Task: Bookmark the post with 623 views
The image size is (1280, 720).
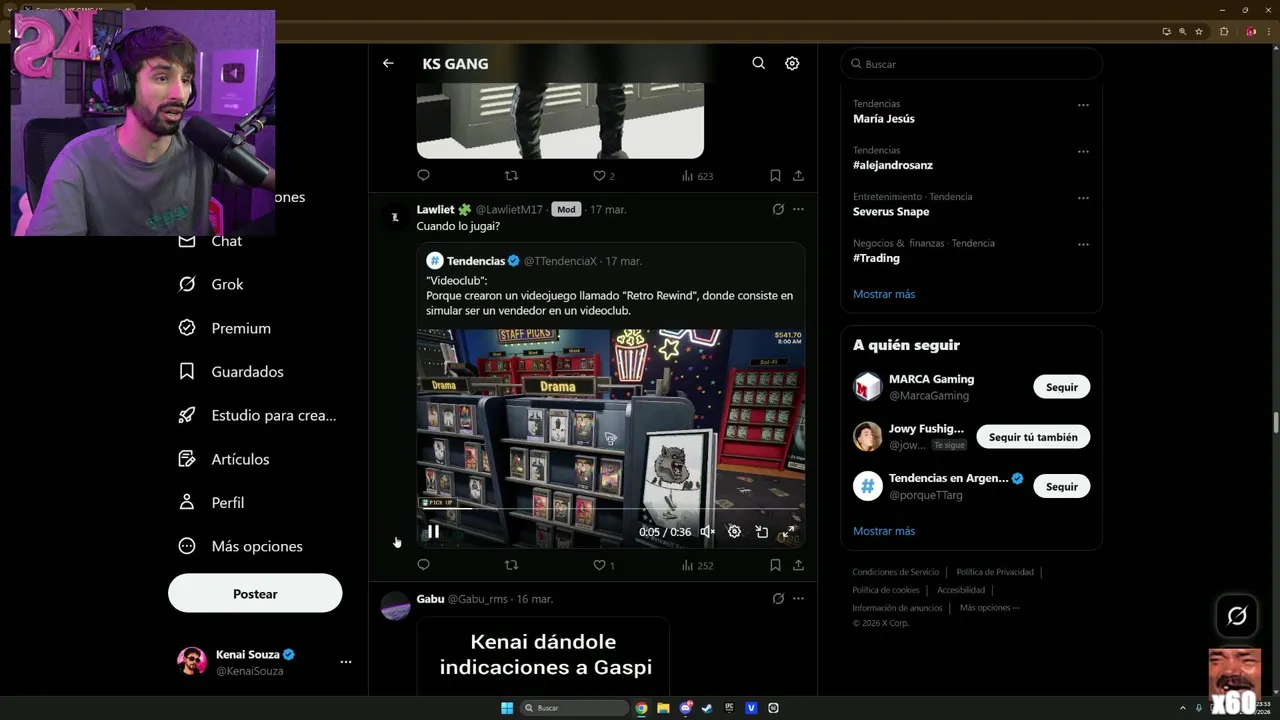Action: [775, 175]
